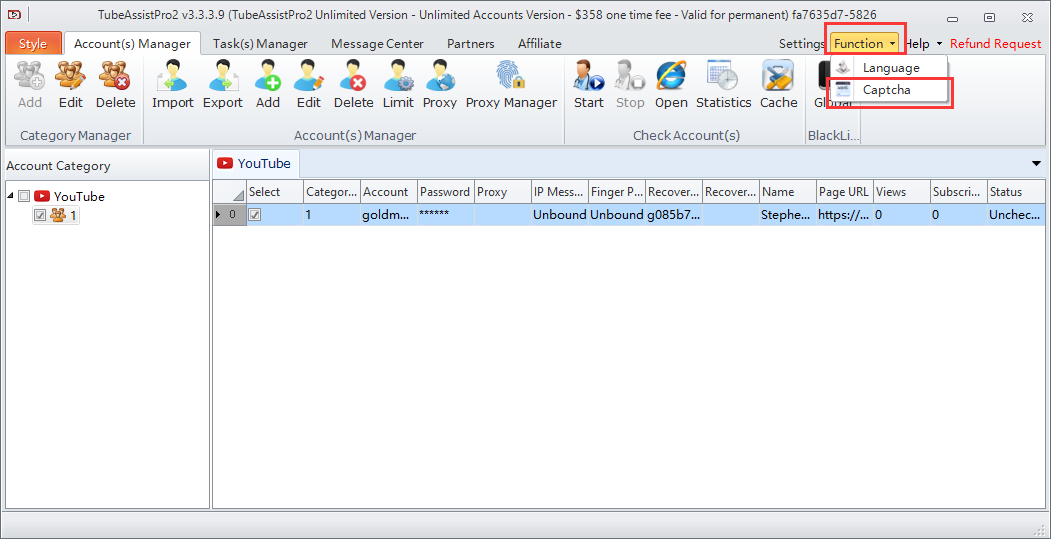Switch to the Task(s) Manager tab

[x=260, y=44]
